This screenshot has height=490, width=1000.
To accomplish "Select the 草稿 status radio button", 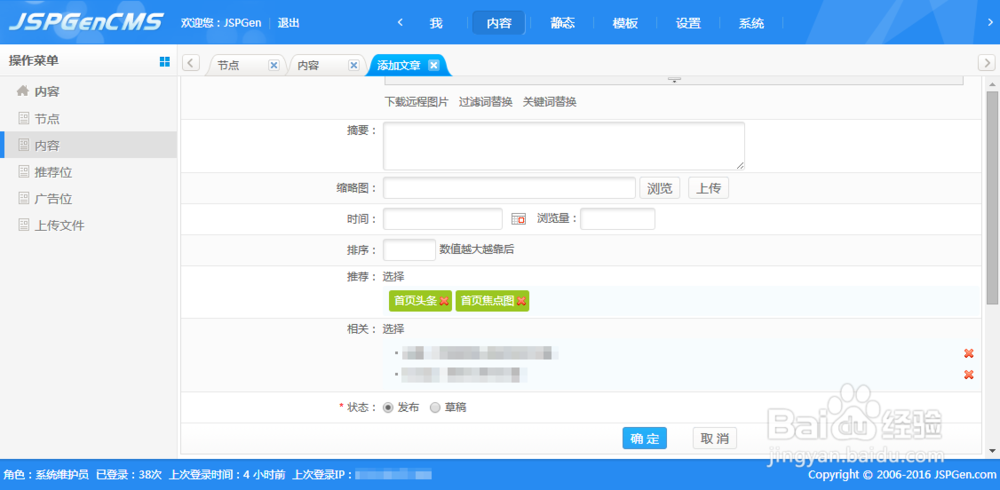I will pyautogui.click(x=435, y=408).
